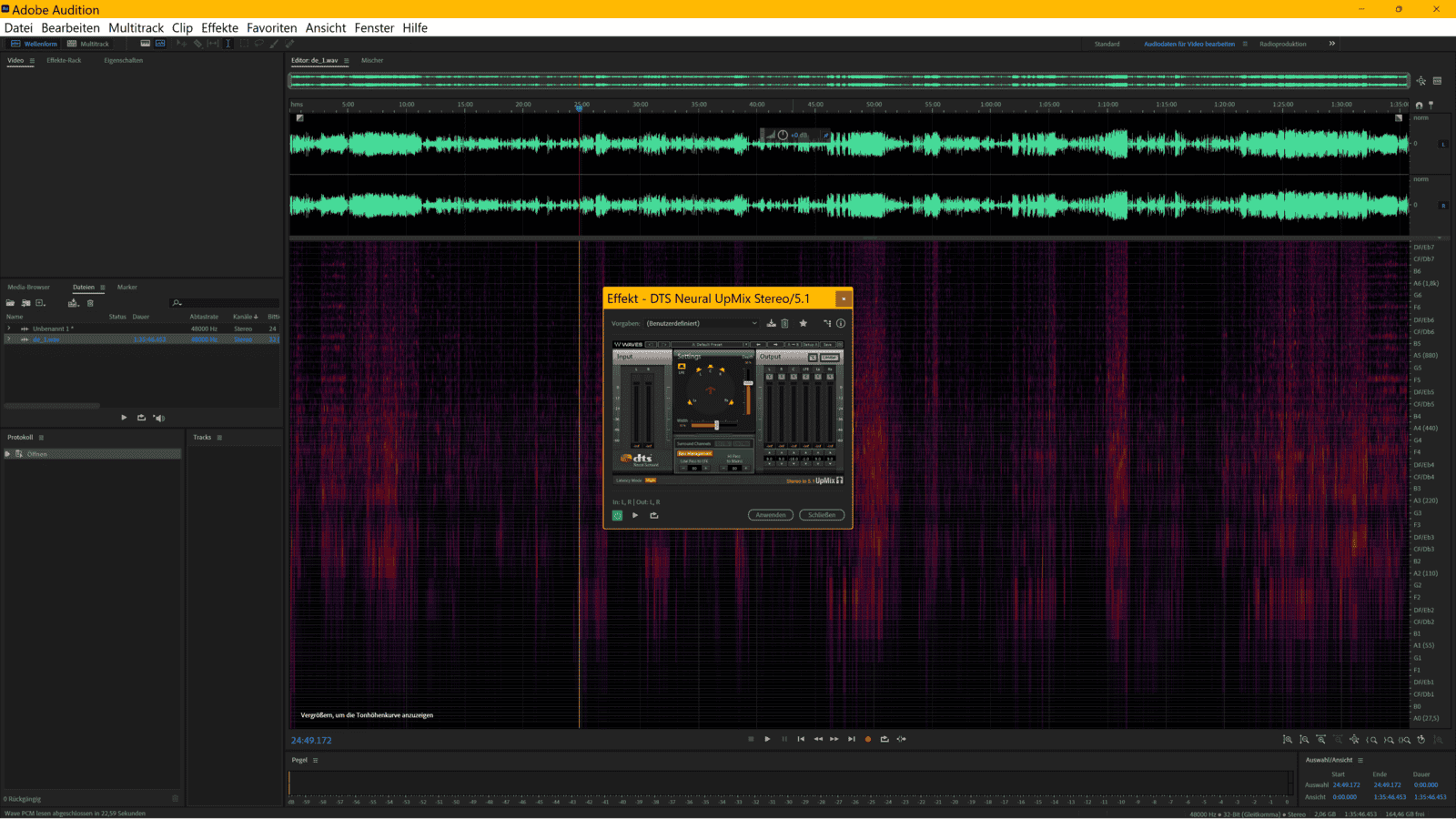
Task: Select the Slip tool in toolbar
Action: 212,43
